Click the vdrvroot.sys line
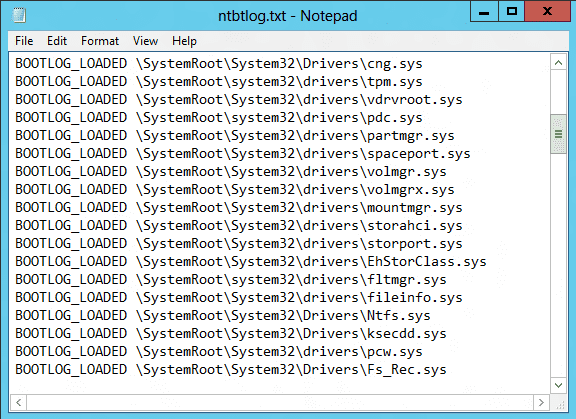 click(x=239, y=100)
